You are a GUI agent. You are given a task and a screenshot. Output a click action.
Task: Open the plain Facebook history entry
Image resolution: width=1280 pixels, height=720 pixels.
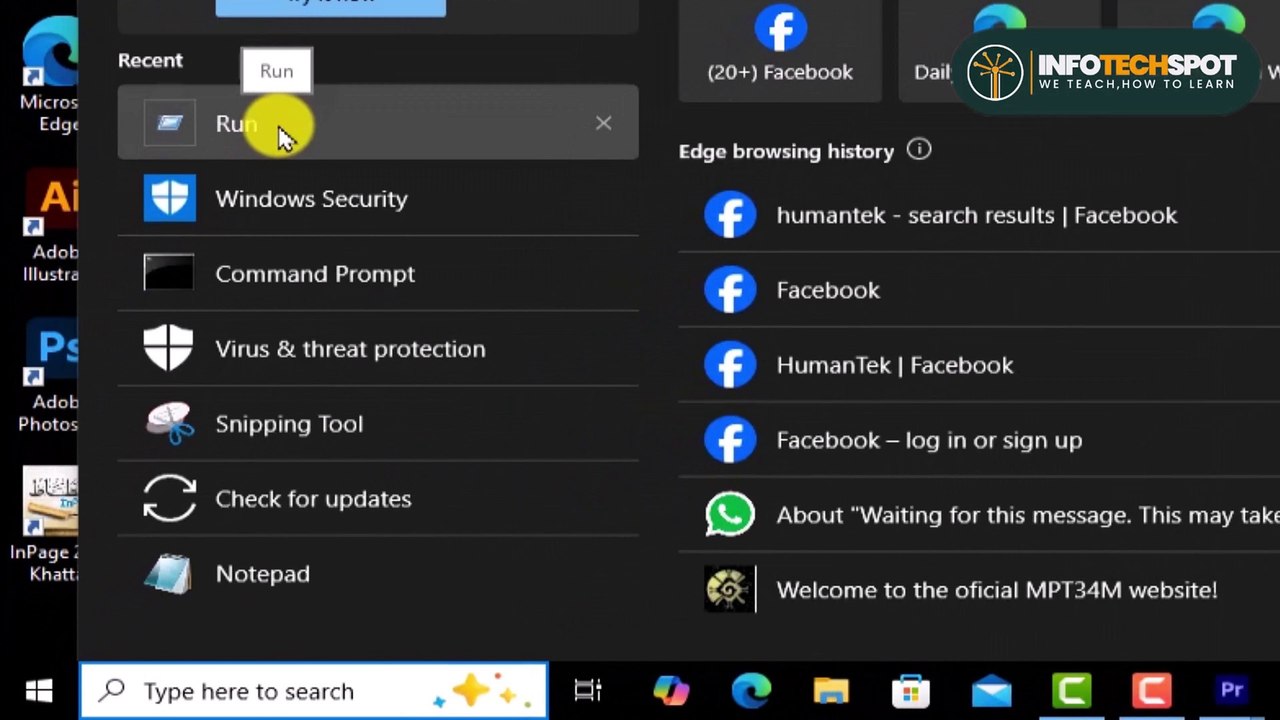[x=979, y=290]
